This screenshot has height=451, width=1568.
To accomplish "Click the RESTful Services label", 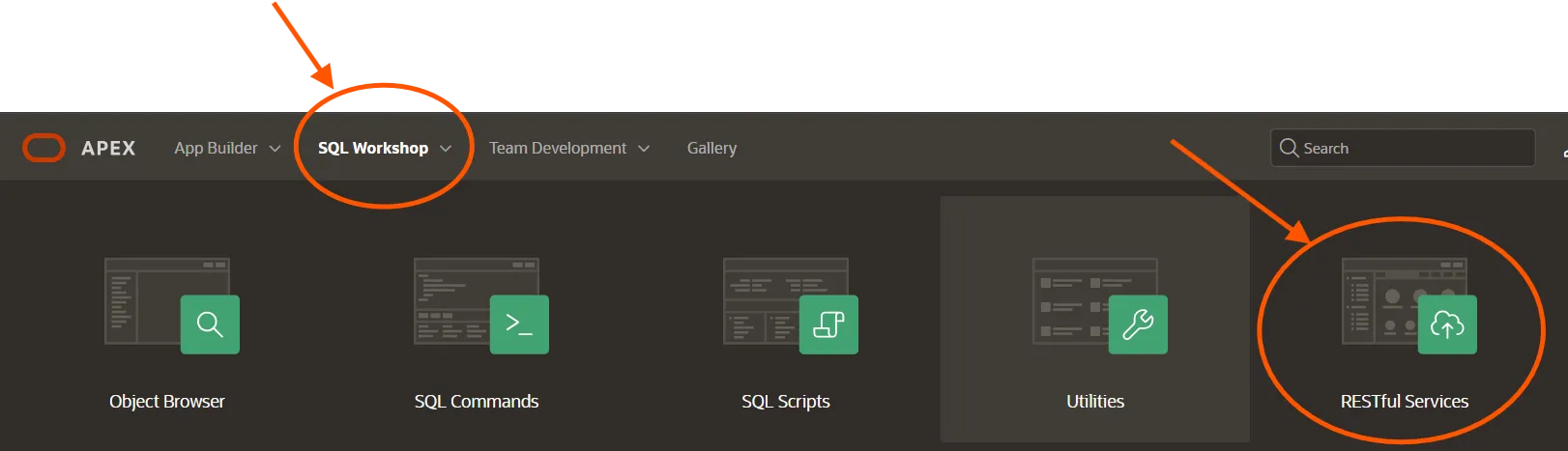I will click(1405, 401).
